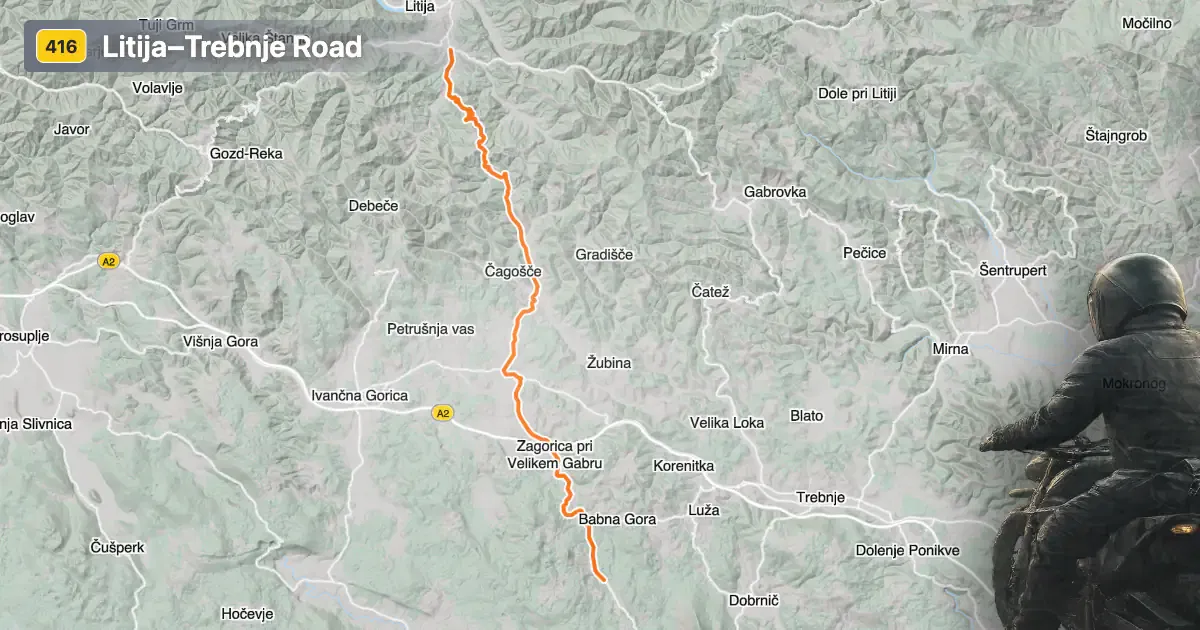Click the Višnja Gora label

pos(220,342)
